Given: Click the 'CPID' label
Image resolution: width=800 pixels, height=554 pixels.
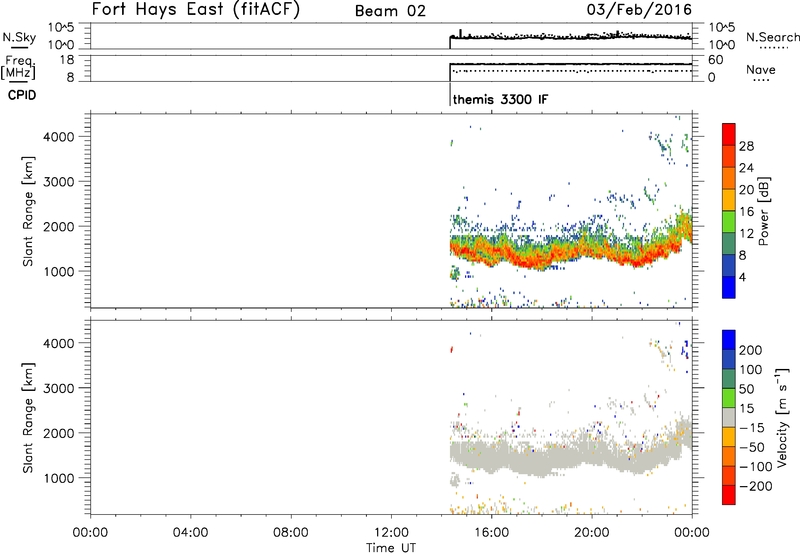Looking at the screenshot, I should tap(22, 95).
